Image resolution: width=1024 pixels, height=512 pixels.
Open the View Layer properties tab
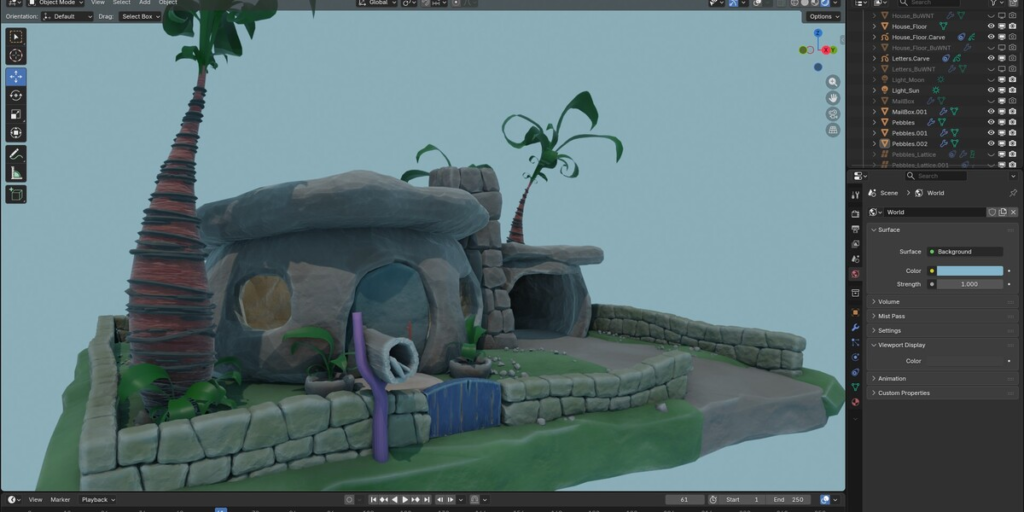[855, 244]
